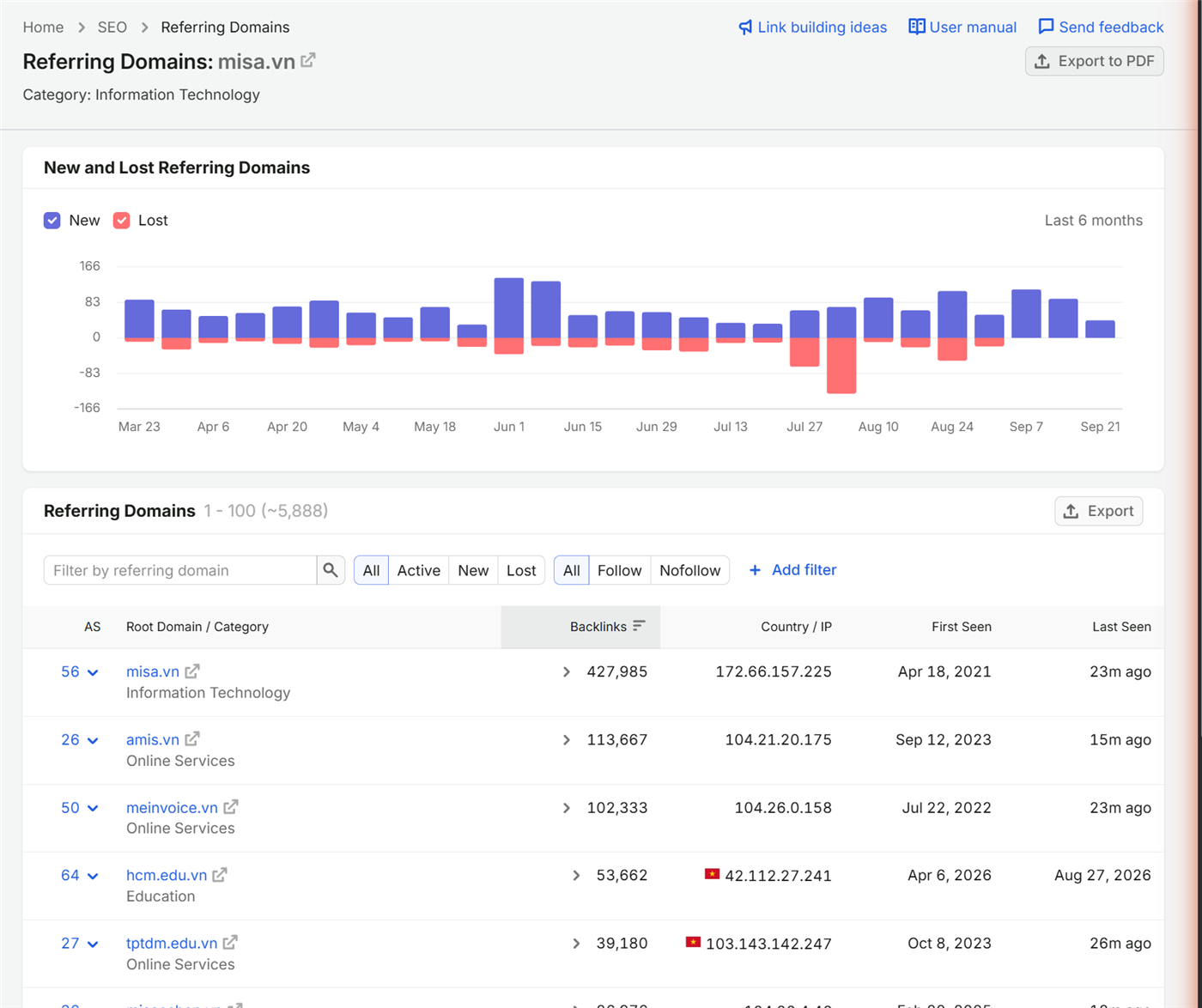Expand AS score 56 dropdown for misa.vn
The image size is (1202, 1008).
click(x=80, y=672)
